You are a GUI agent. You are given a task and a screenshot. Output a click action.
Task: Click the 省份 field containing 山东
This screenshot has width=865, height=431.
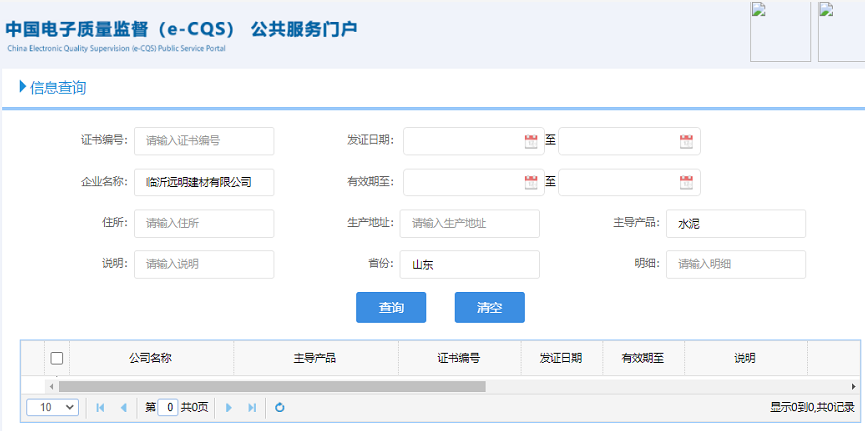469,265
